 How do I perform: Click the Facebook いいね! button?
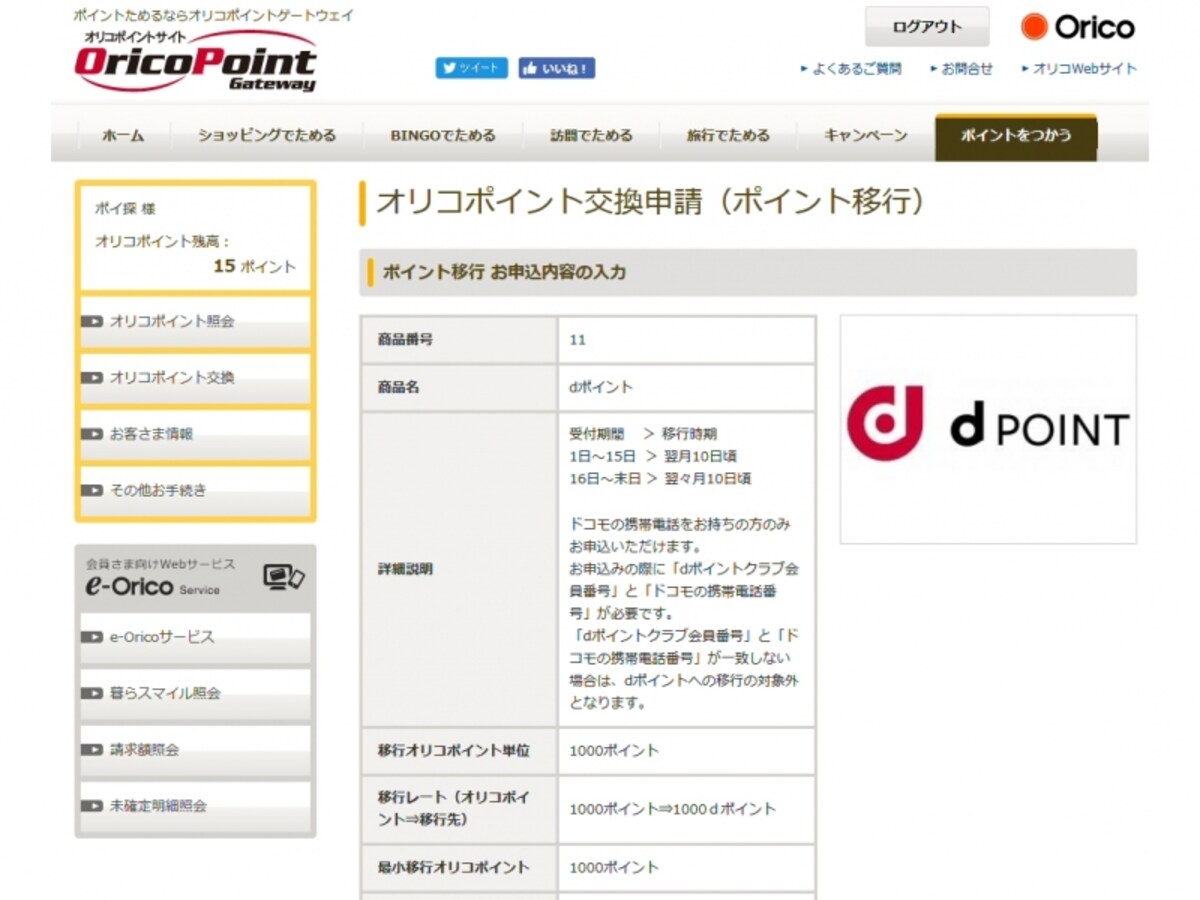coord(557,68)
